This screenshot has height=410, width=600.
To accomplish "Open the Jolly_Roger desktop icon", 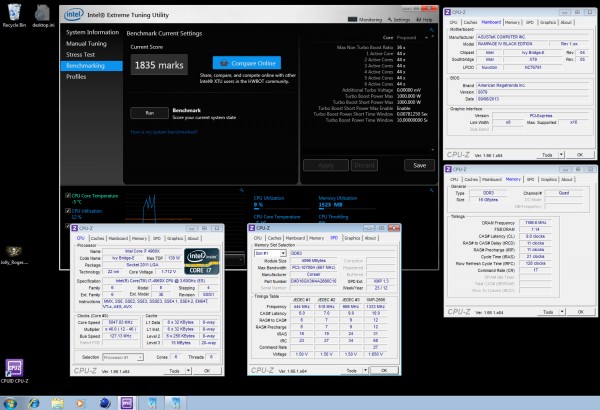I will [14, 255].
